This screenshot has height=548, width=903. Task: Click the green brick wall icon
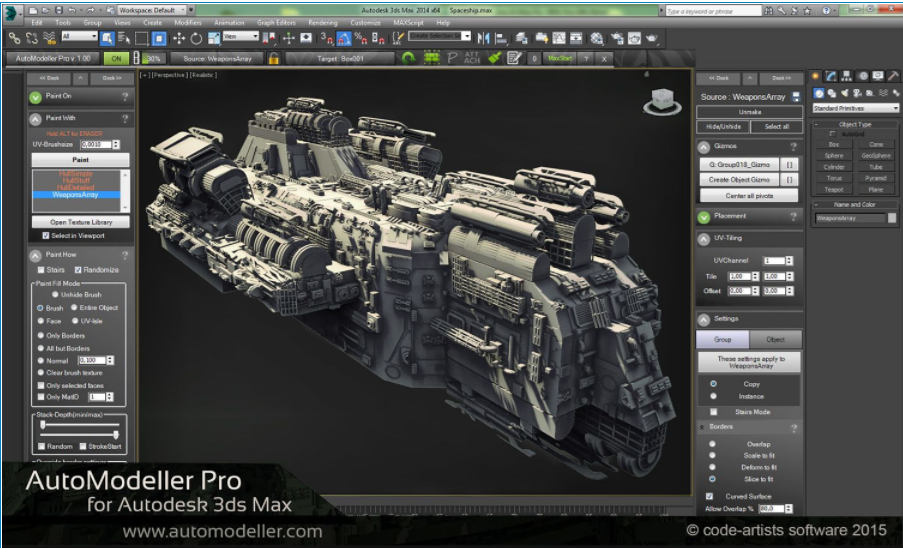pos(431,58)
